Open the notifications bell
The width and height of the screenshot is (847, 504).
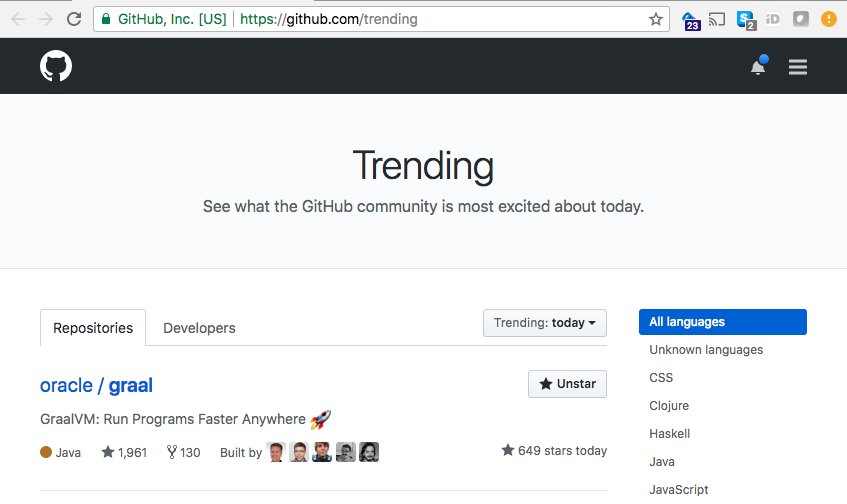pos(758,66)
